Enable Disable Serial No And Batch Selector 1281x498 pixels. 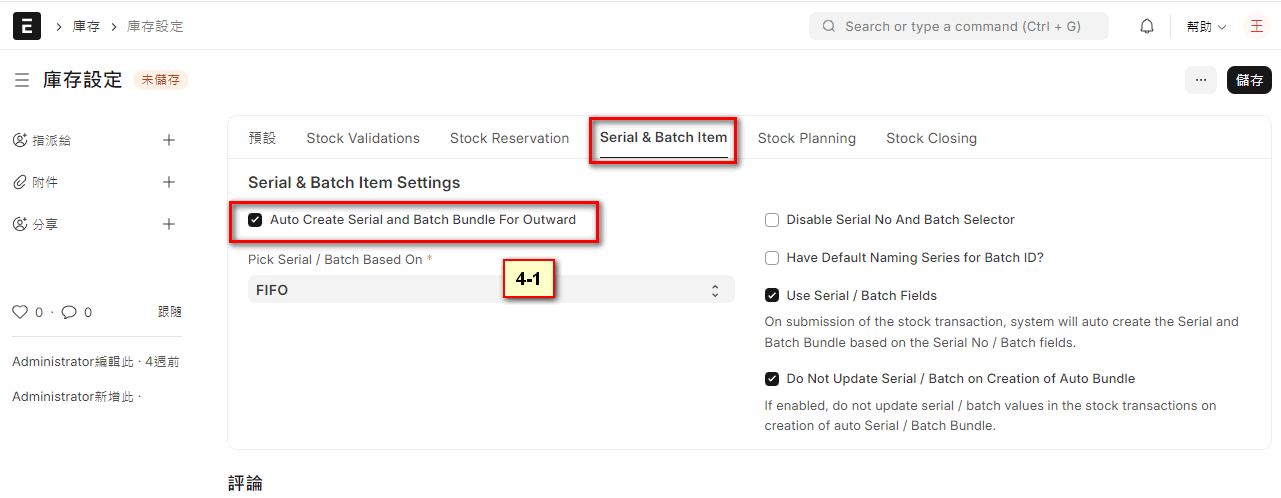point(772,220)
